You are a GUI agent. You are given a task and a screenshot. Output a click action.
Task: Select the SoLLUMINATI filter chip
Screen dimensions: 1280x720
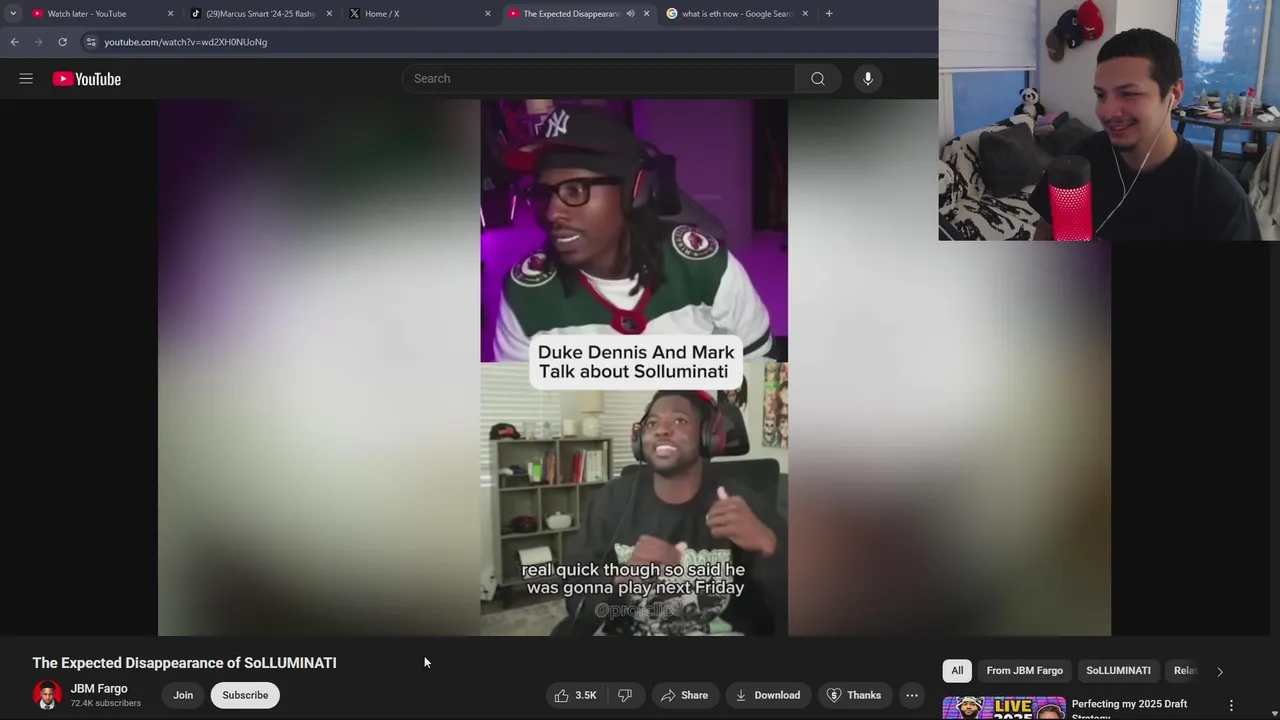tap(1118, 671)
